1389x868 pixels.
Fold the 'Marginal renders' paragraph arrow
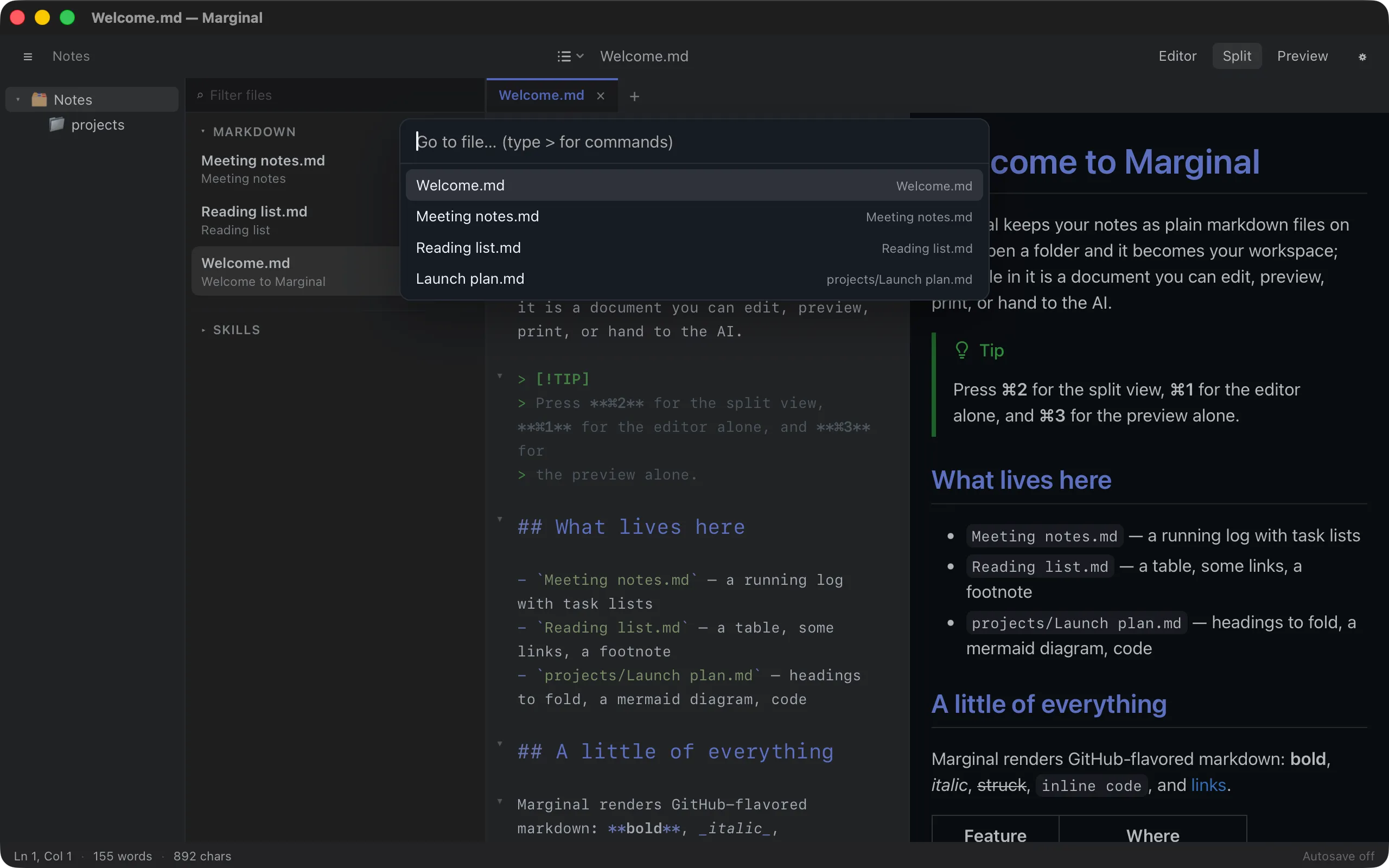tap(500, 801)
